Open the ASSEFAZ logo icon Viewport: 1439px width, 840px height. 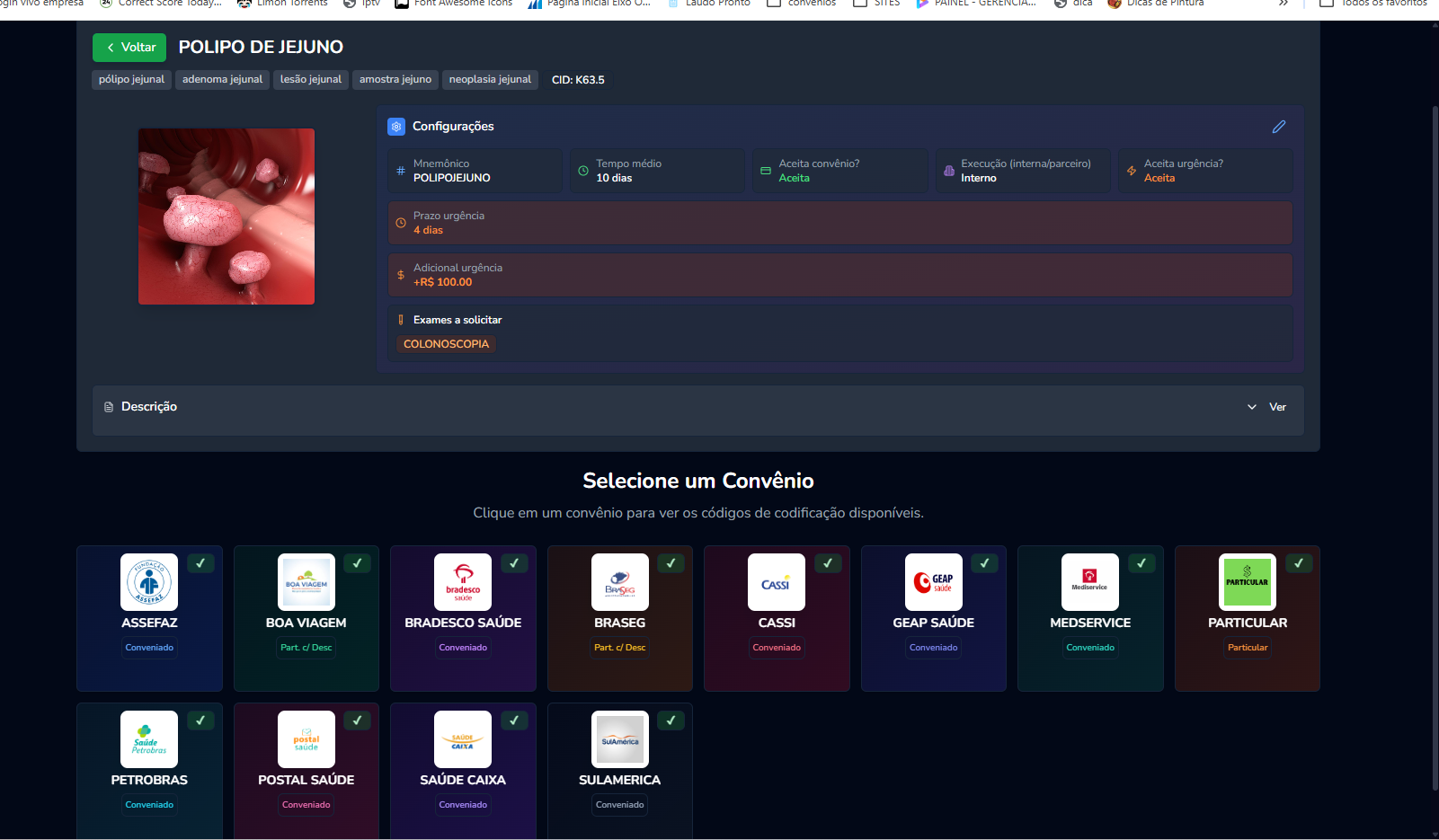(149, 582)
